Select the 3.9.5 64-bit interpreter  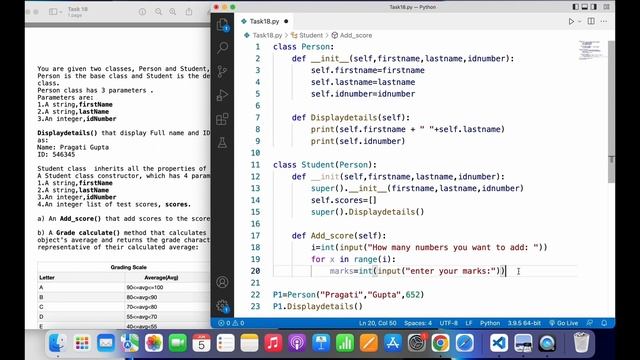[x=524, y=323]
